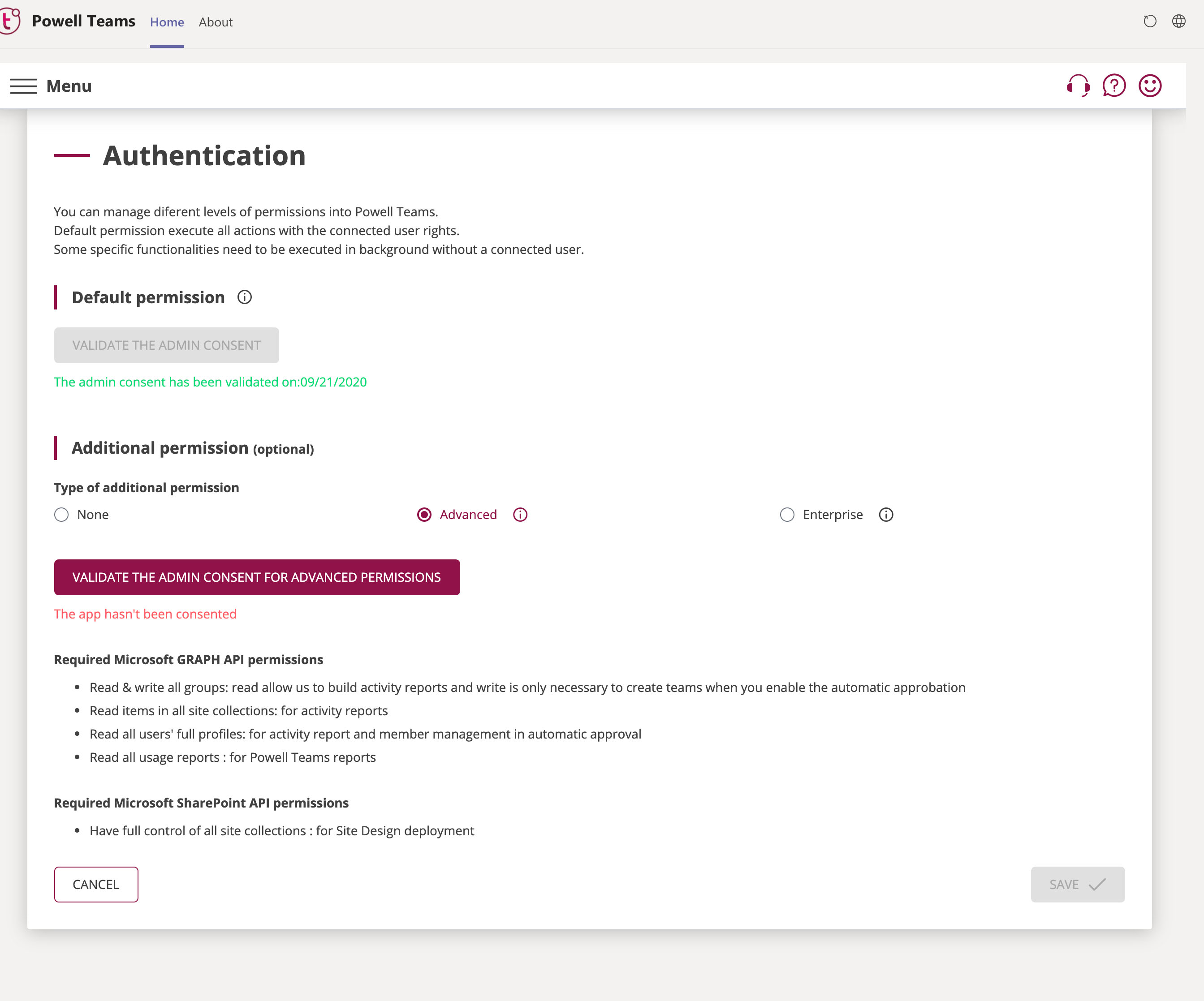
Task: Click the Powell Teams app title
Action: coord(84,22)
